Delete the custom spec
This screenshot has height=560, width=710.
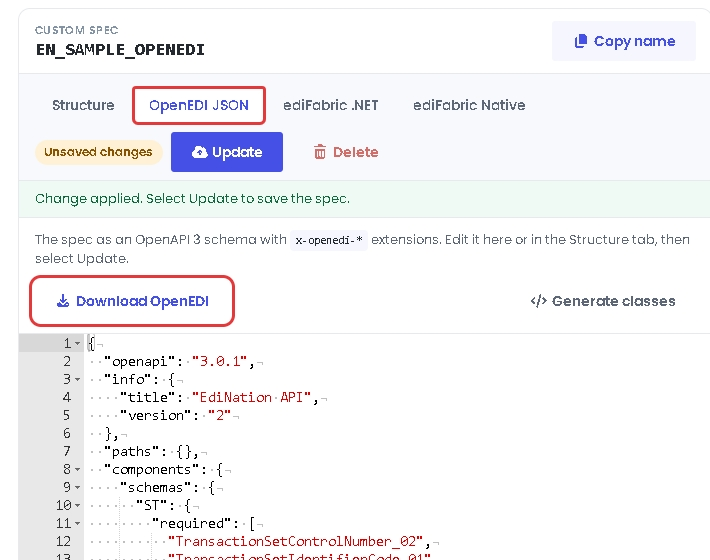point(345,152)
